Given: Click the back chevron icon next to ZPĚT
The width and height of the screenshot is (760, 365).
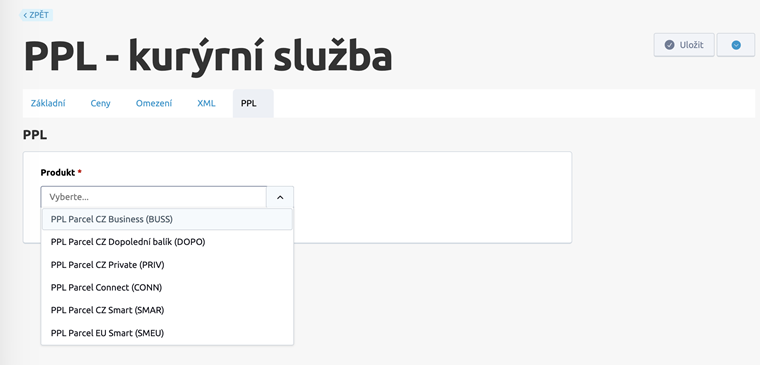Looking at the screenshot, I should point(25,16).
